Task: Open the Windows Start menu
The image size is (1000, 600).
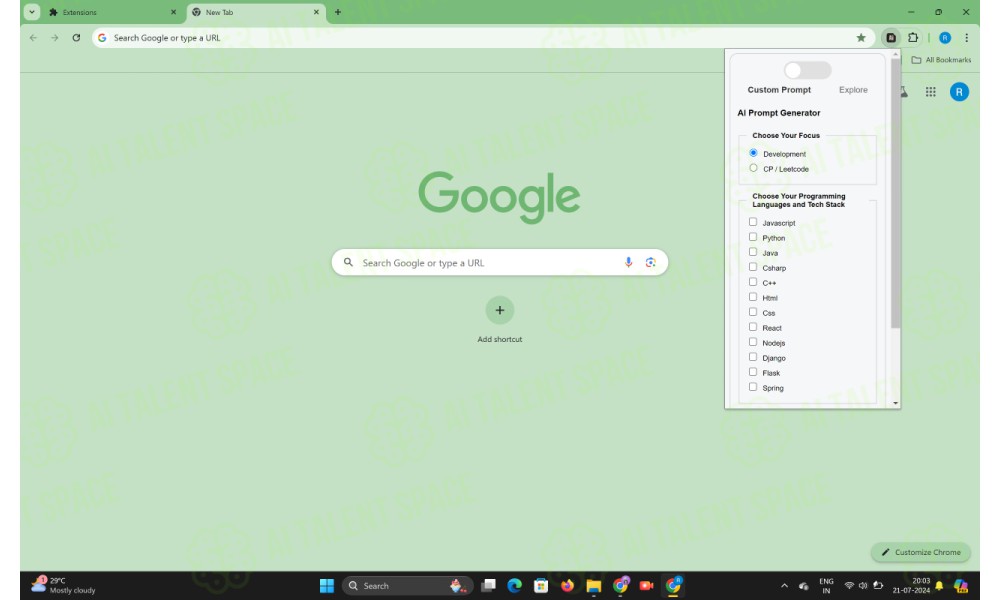Action: (x=327, y=585)
